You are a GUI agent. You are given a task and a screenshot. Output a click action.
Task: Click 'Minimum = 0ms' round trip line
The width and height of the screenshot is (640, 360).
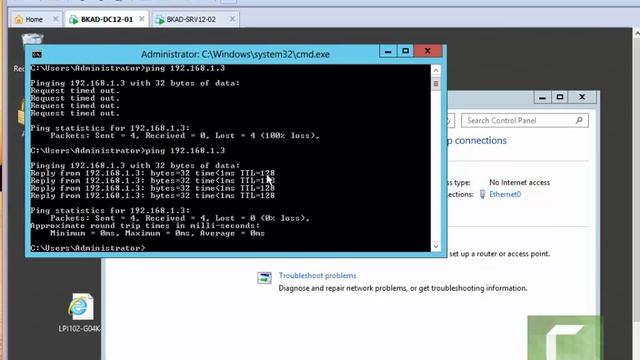157,233
